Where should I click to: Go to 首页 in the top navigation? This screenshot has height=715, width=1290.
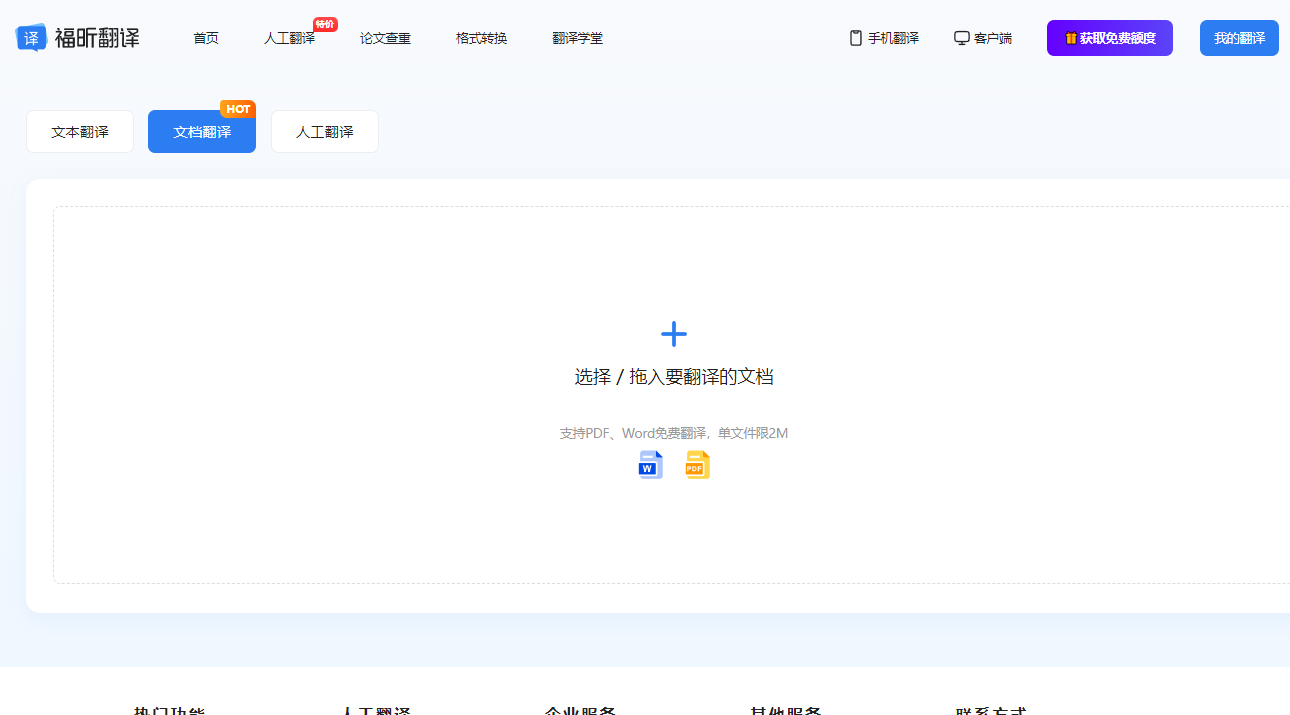click(x=206, y=38)
